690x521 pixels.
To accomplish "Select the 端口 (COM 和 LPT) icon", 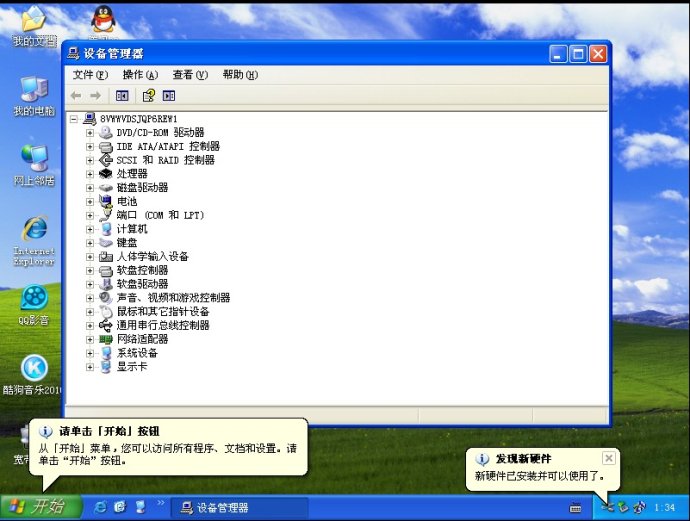I will point(106,215).
